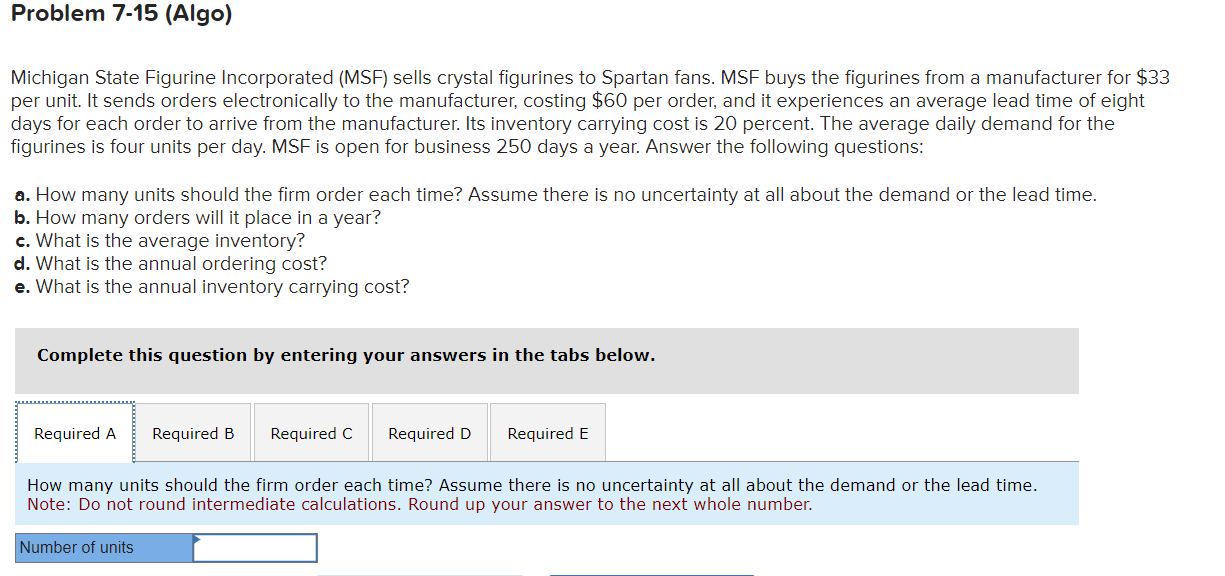Click inside the Number of units input field
This screenshot has width=1225, height=576.
(255, 547)
